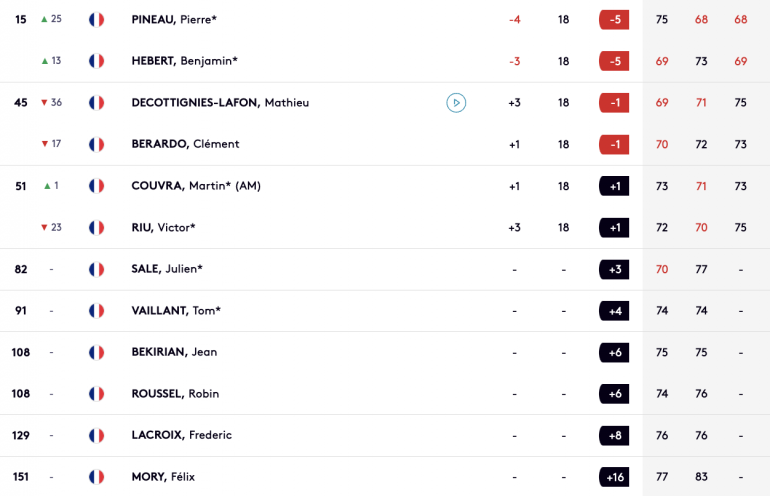Click the flag beside Victor Riu

[96, 227]
